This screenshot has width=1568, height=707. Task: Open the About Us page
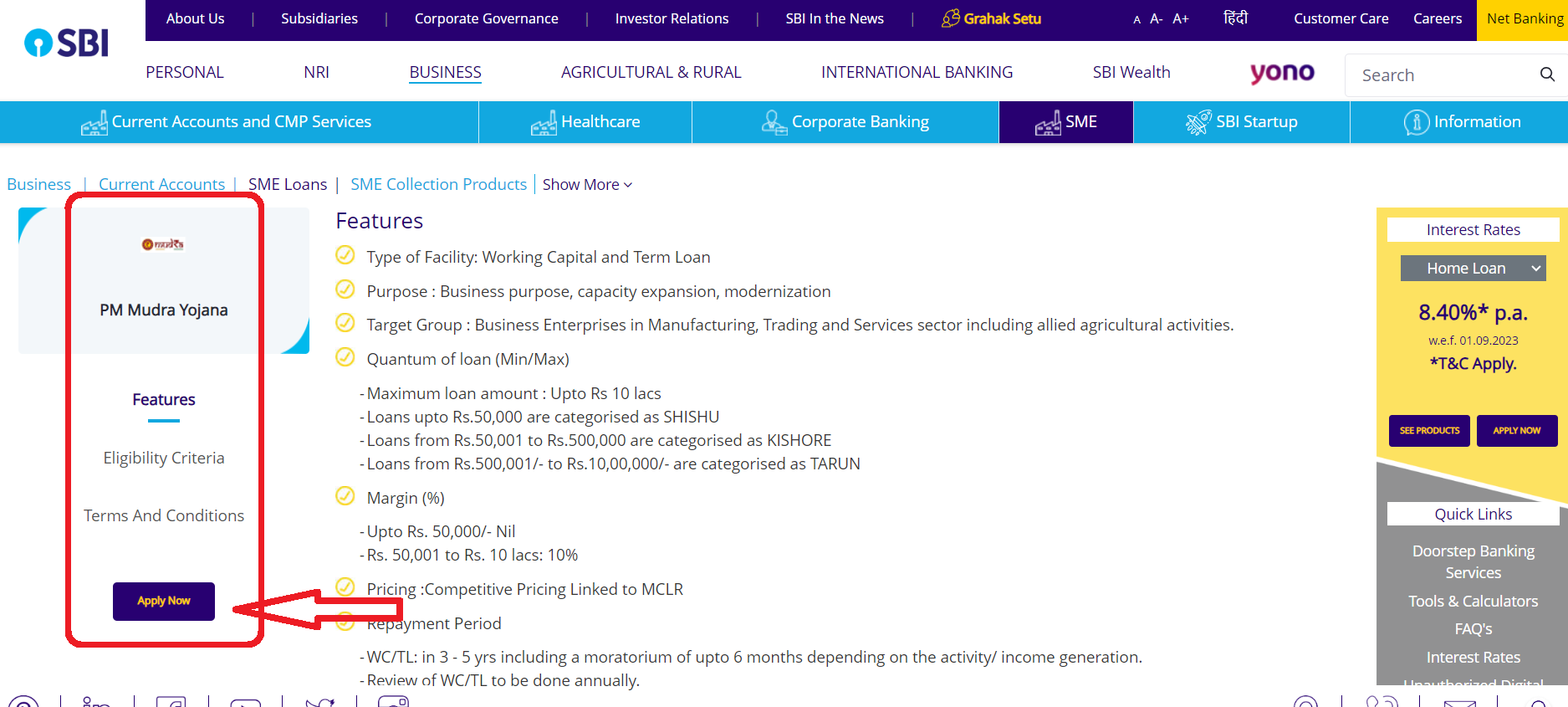(195, 18)
